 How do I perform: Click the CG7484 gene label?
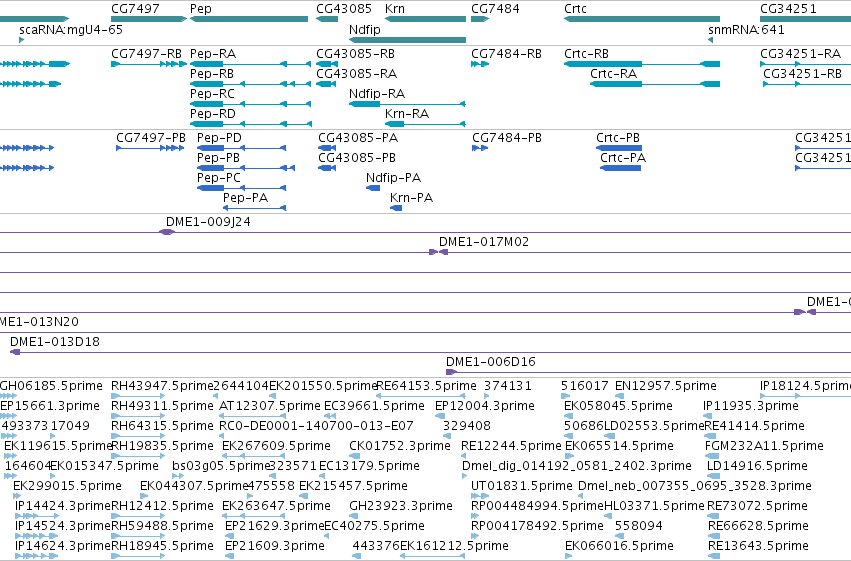[x=495, y=9]
